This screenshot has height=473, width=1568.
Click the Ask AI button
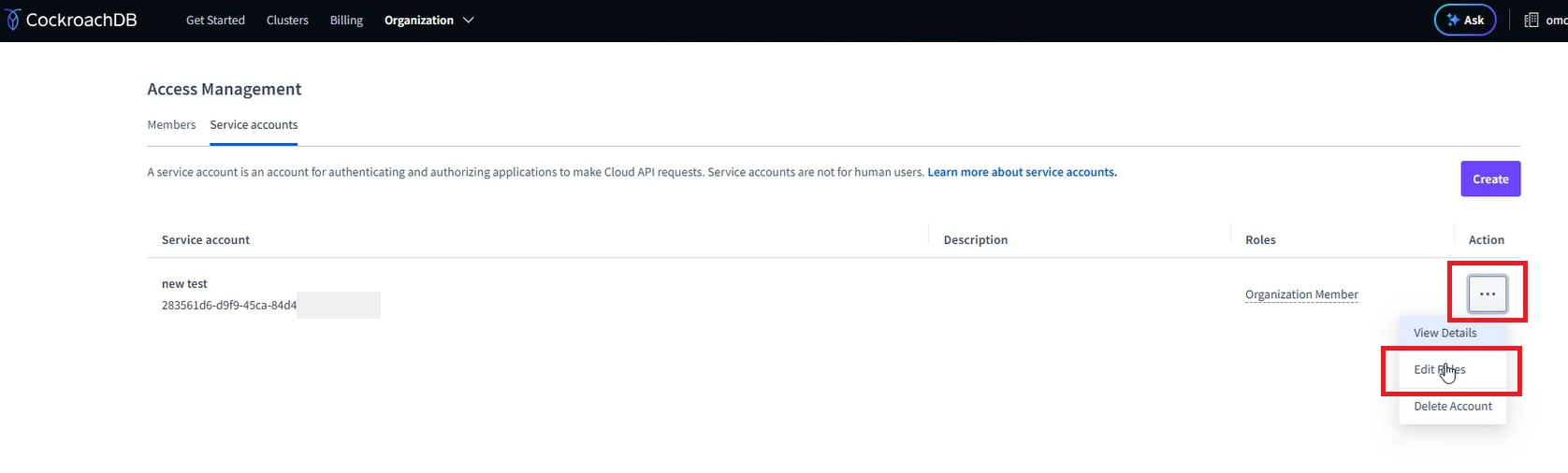coord(1465,20)
